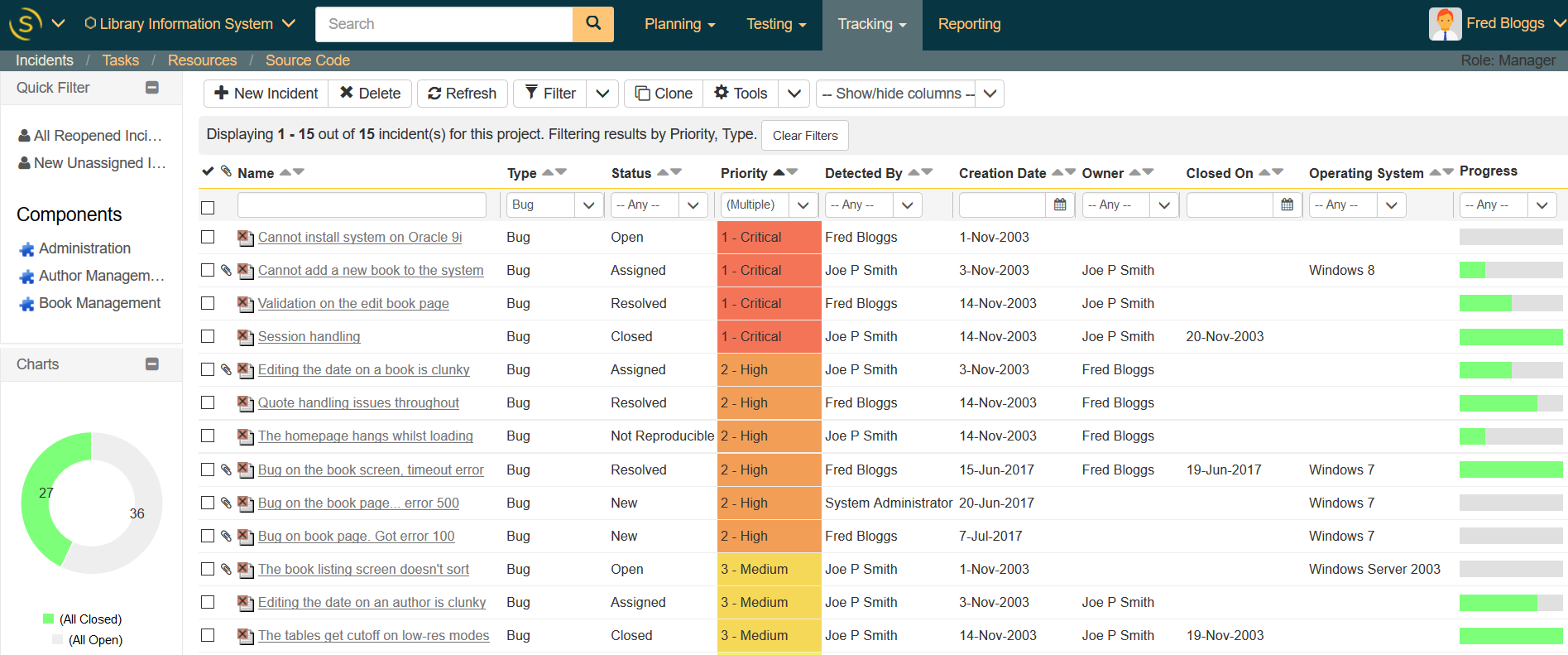This screenshot has height=655, width=1568.
Task: Click attachment paperclip on 'Cannot add a new book' row
Action: tap(226, 270)
